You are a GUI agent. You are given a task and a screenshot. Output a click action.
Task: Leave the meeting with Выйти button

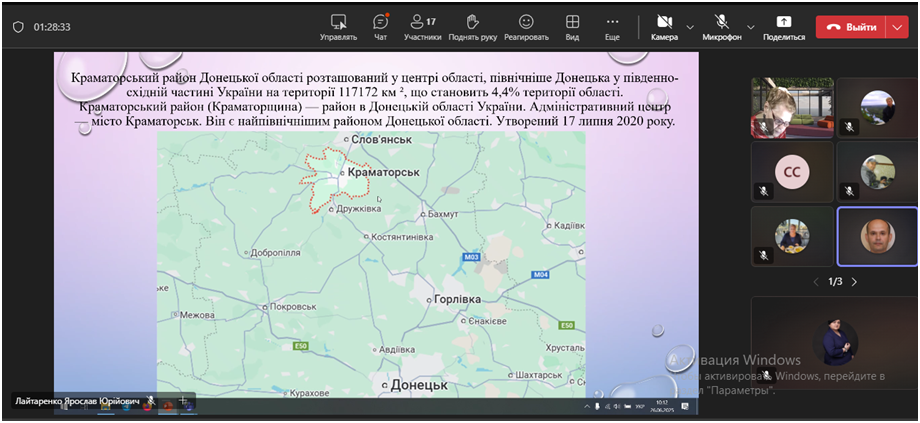click(850, 27)
